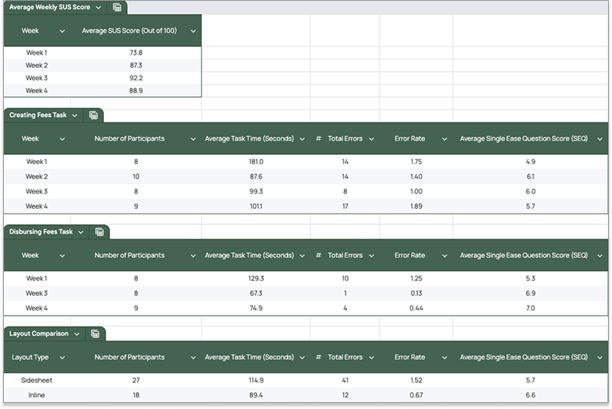Select the 27 participants cell

136,380
